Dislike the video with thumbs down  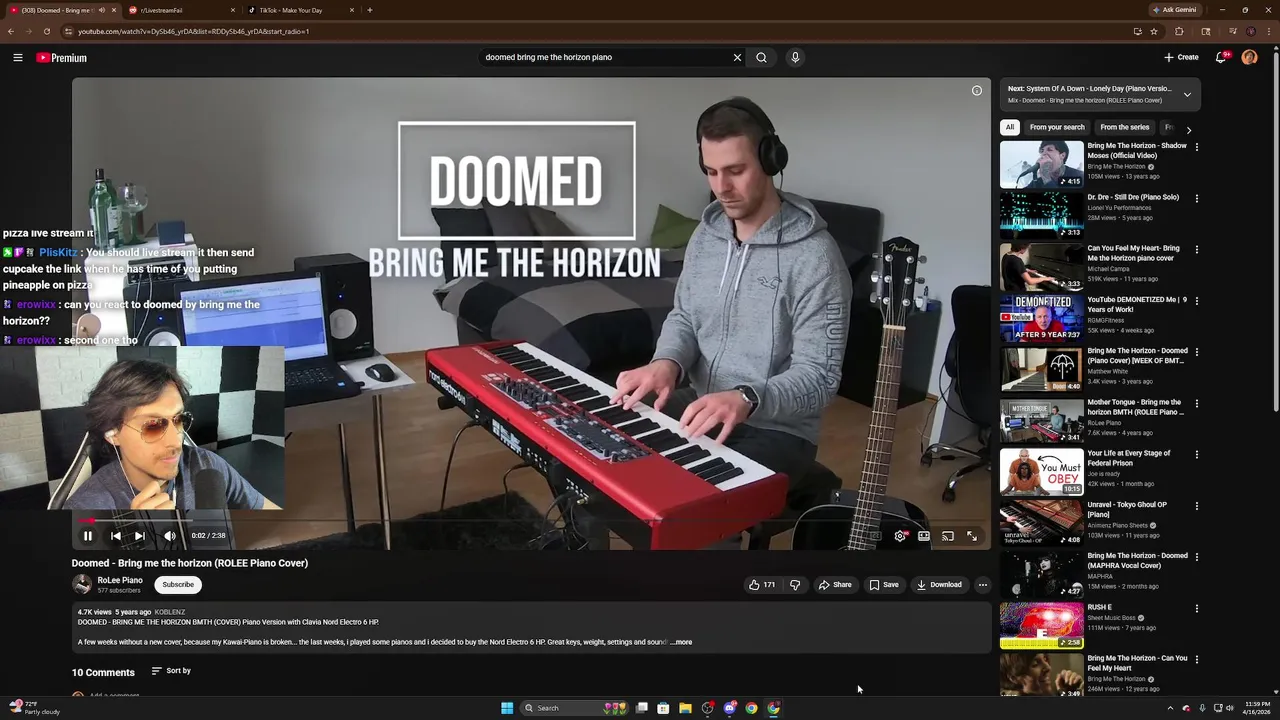coord(795,585)
